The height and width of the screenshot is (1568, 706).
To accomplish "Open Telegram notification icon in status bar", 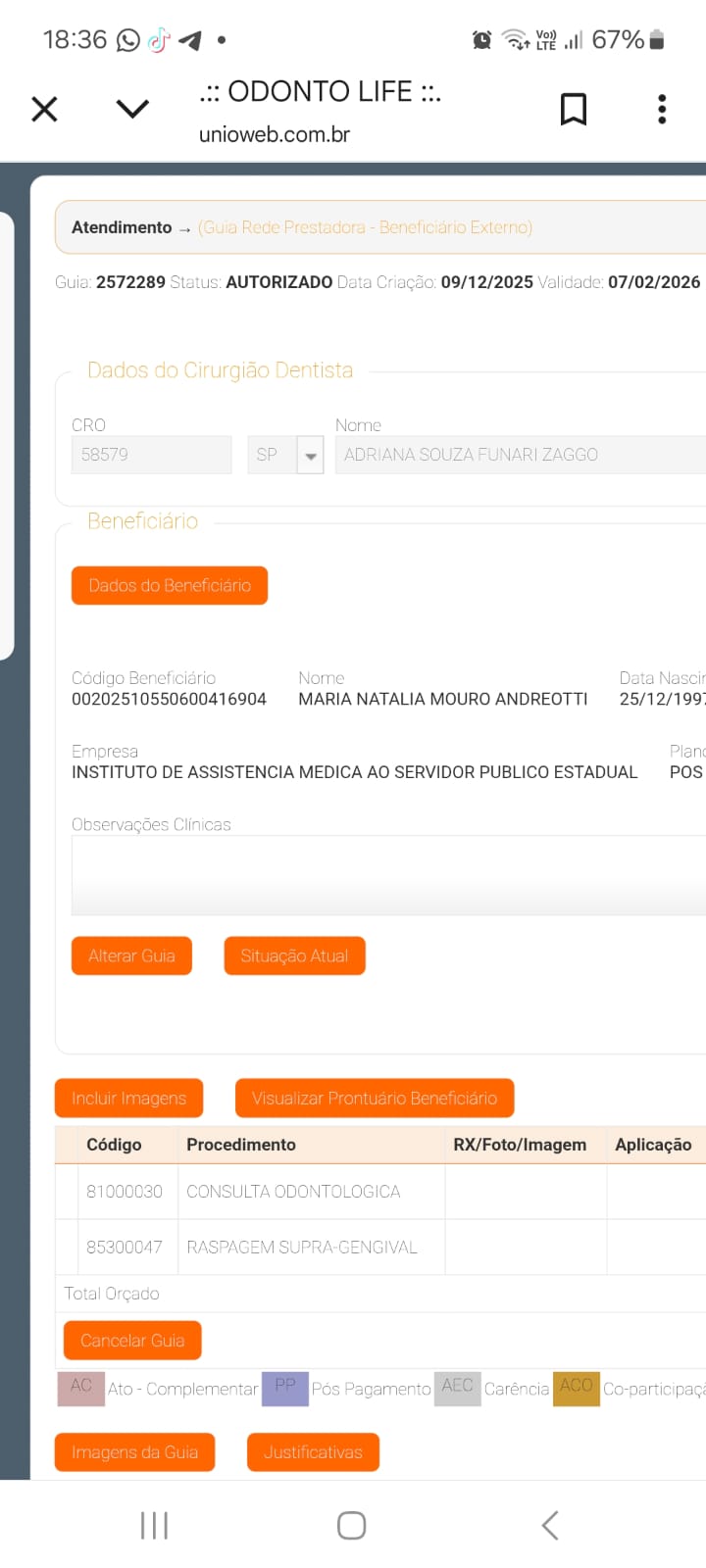I will [190, 40].
